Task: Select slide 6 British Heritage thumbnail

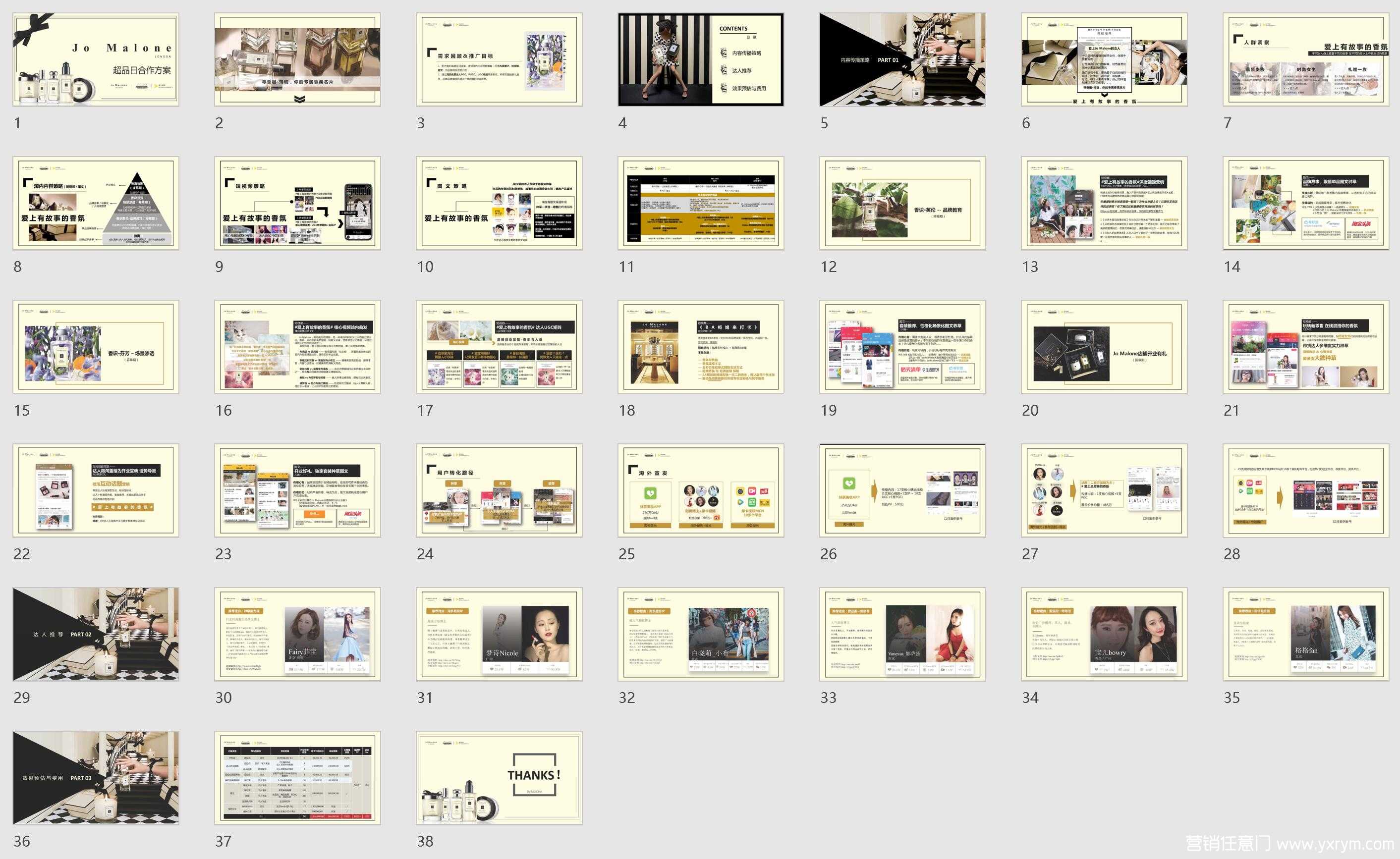Action: pyautogui.click(x=1105, y=59)
